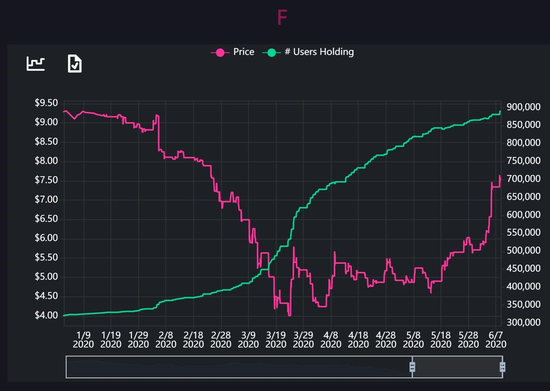Click the 3/19 2020 date label
550x391 pixels.
276,340
